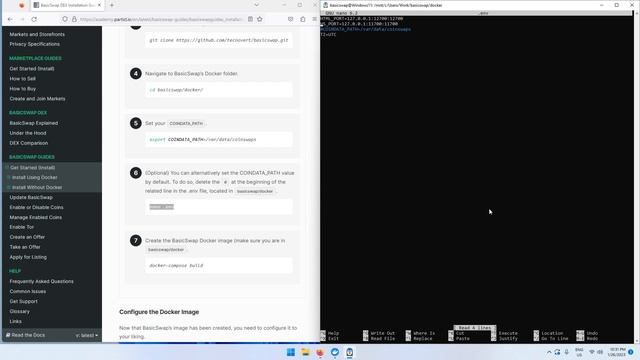Screen dimensions: 640x360
Task: Open the extensions icon in the browser toolbar
Action: [302, 19]
